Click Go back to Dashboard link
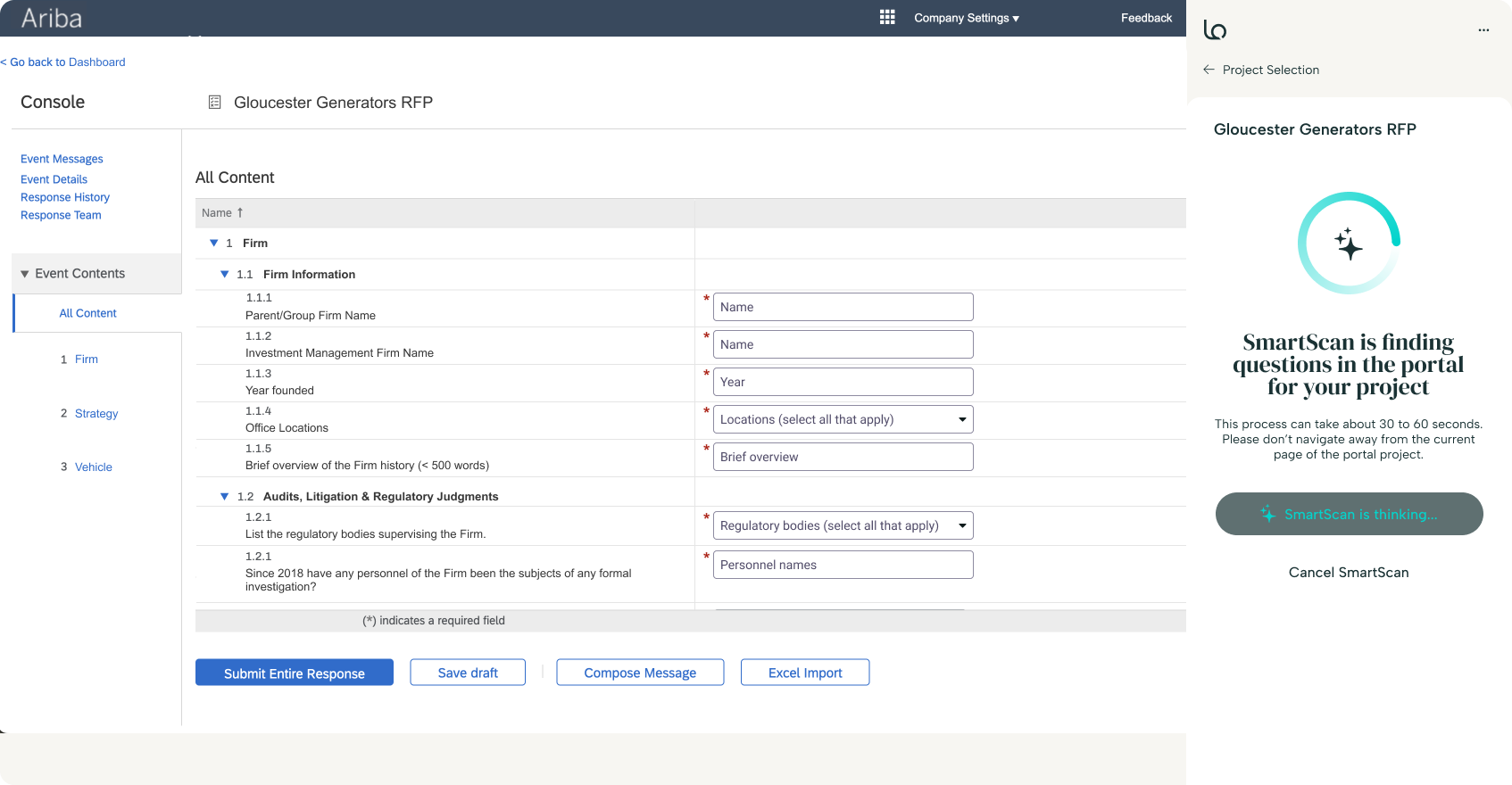 click(x=62, y=62)
